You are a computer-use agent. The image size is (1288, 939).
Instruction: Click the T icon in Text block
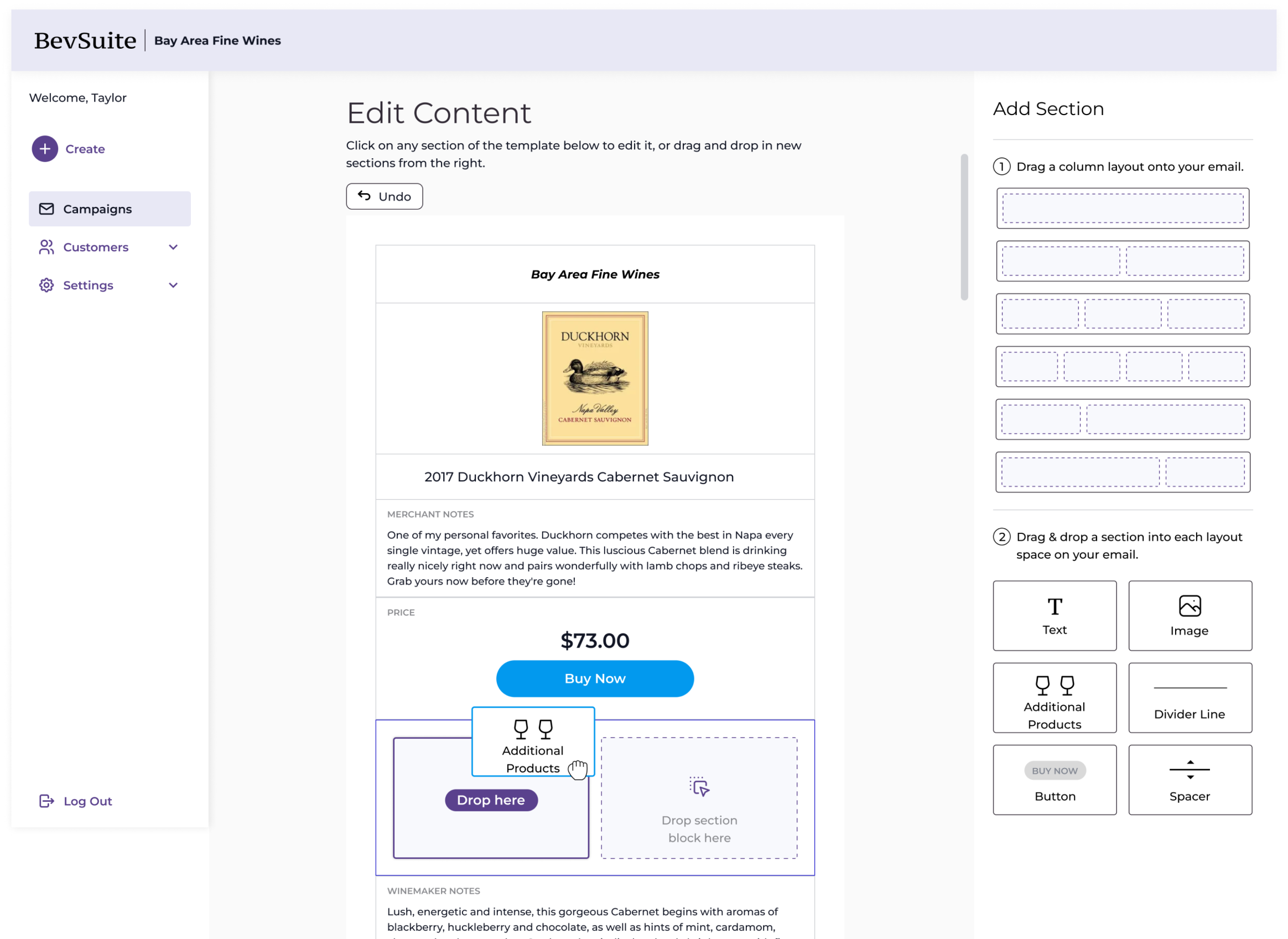pyautogui.click(x=1055, y=606)
